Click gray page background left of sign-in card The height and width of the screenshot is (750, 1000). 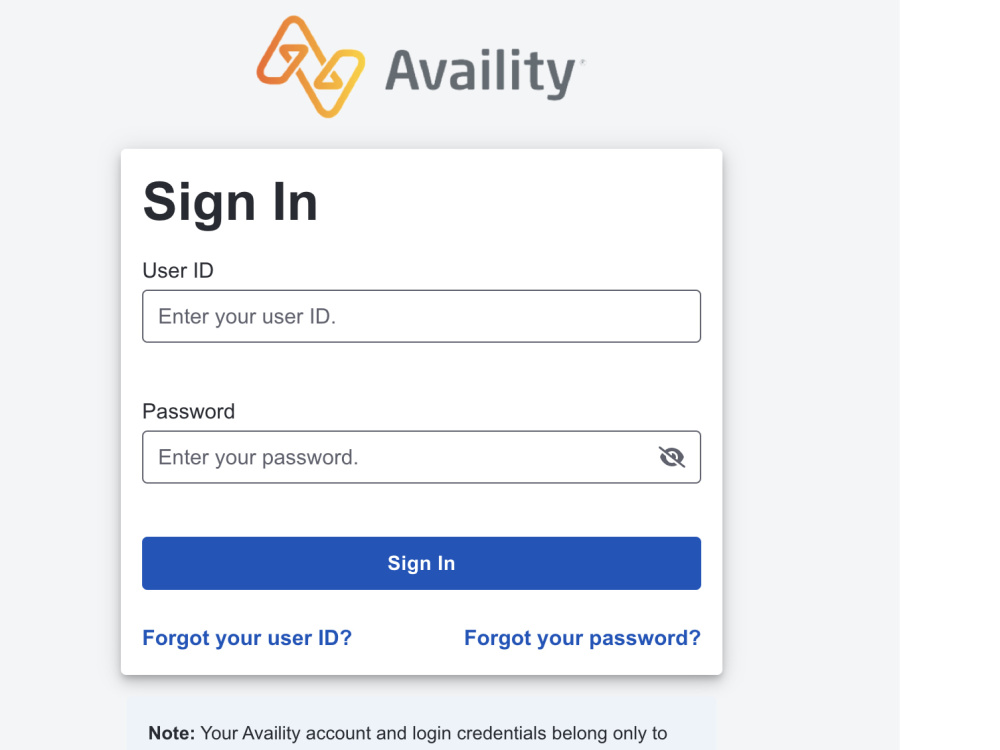(61, 408)
